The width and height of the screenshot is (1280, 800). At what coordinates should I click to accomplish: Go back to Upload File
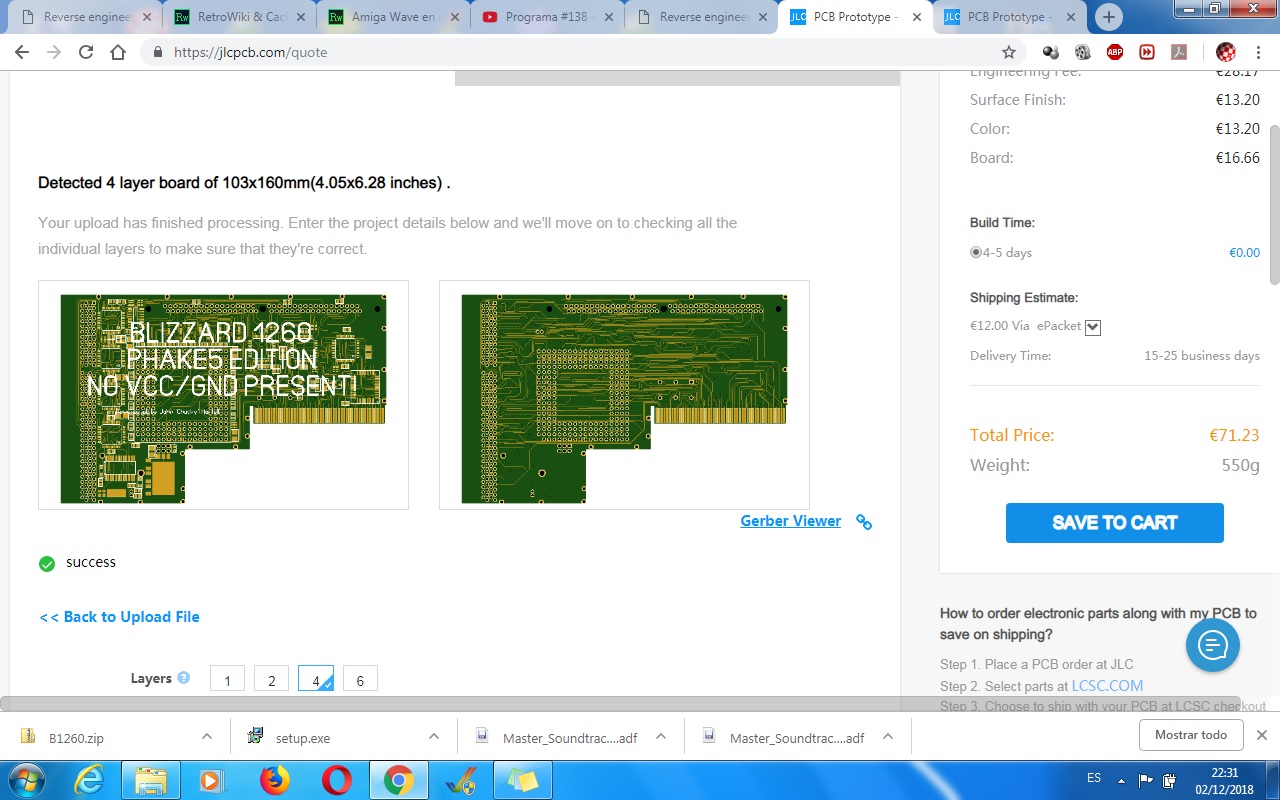pos(119,617)
